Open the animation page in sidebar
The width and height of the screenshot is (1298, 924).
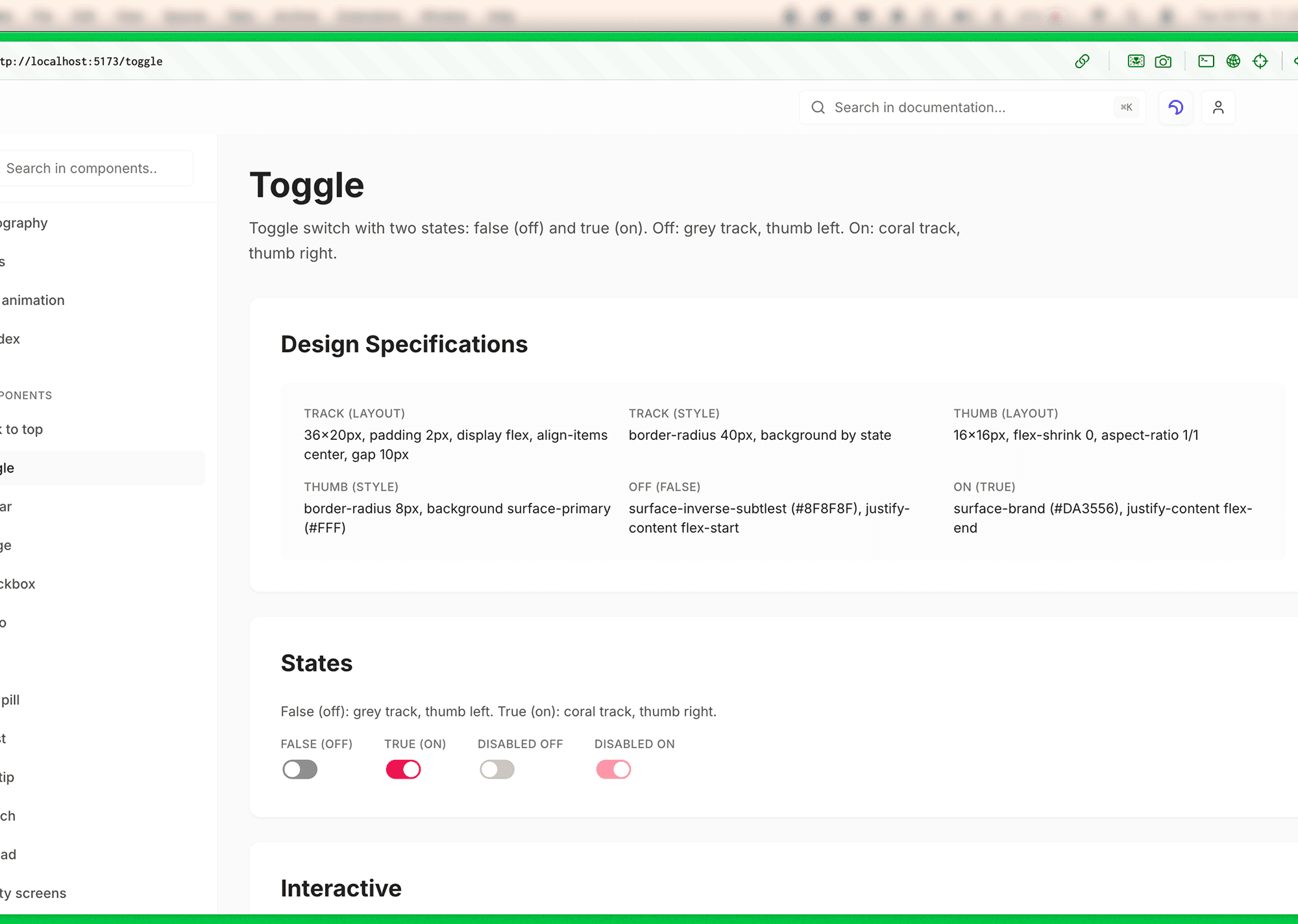[32, 300]
